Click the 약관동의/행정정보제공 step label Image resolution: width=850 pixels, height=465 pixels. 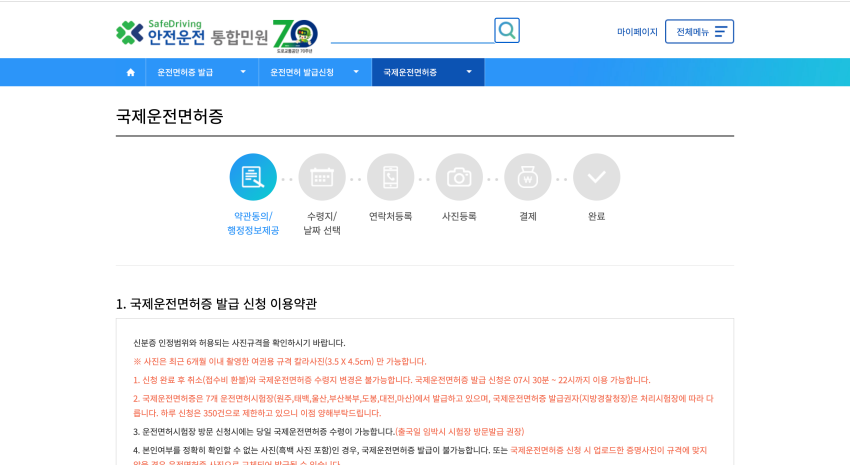253,223
